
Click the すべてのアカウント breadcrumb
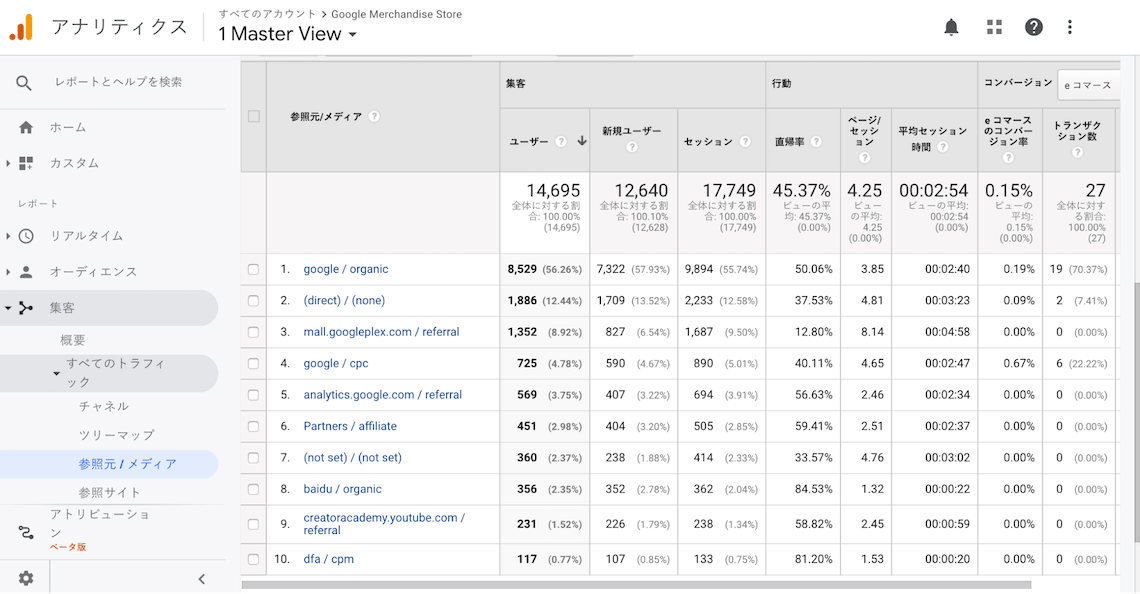pyautogui.click(x=267, y=14)
